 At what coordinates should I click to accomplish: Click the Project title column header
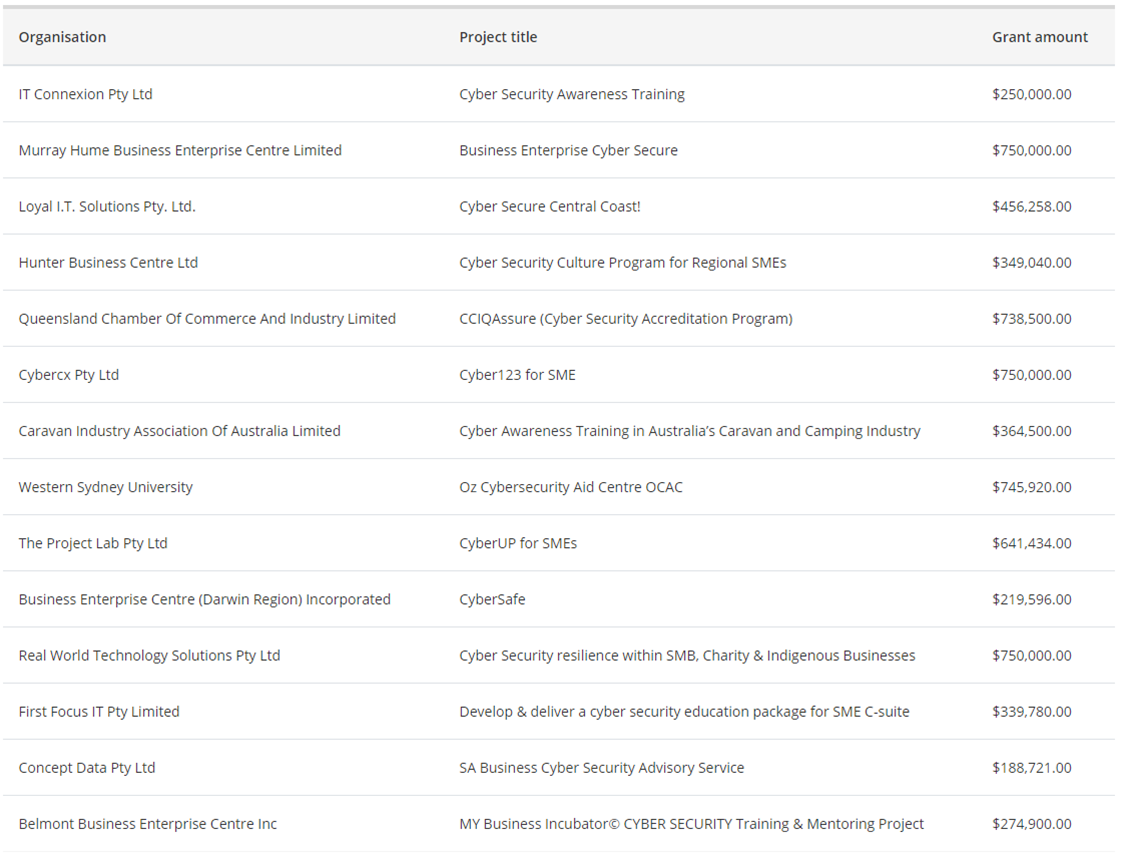coord(498,37)
